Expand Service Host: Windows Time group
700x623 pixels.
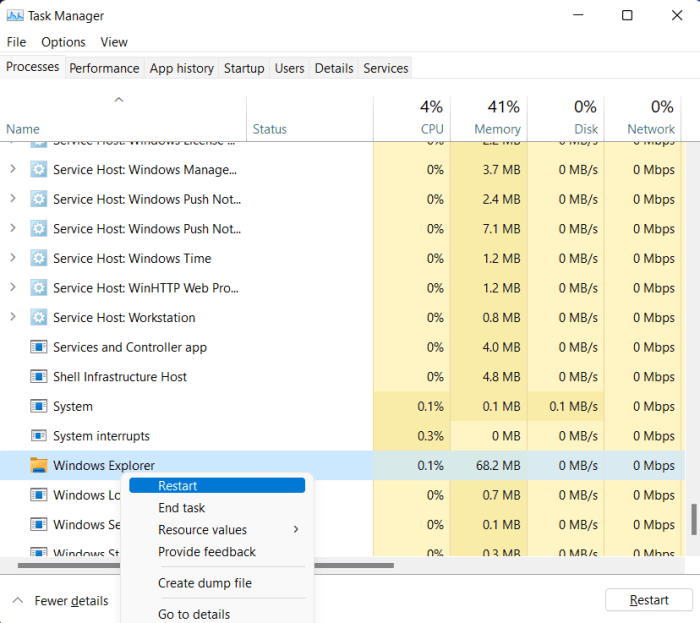(13, 258)
